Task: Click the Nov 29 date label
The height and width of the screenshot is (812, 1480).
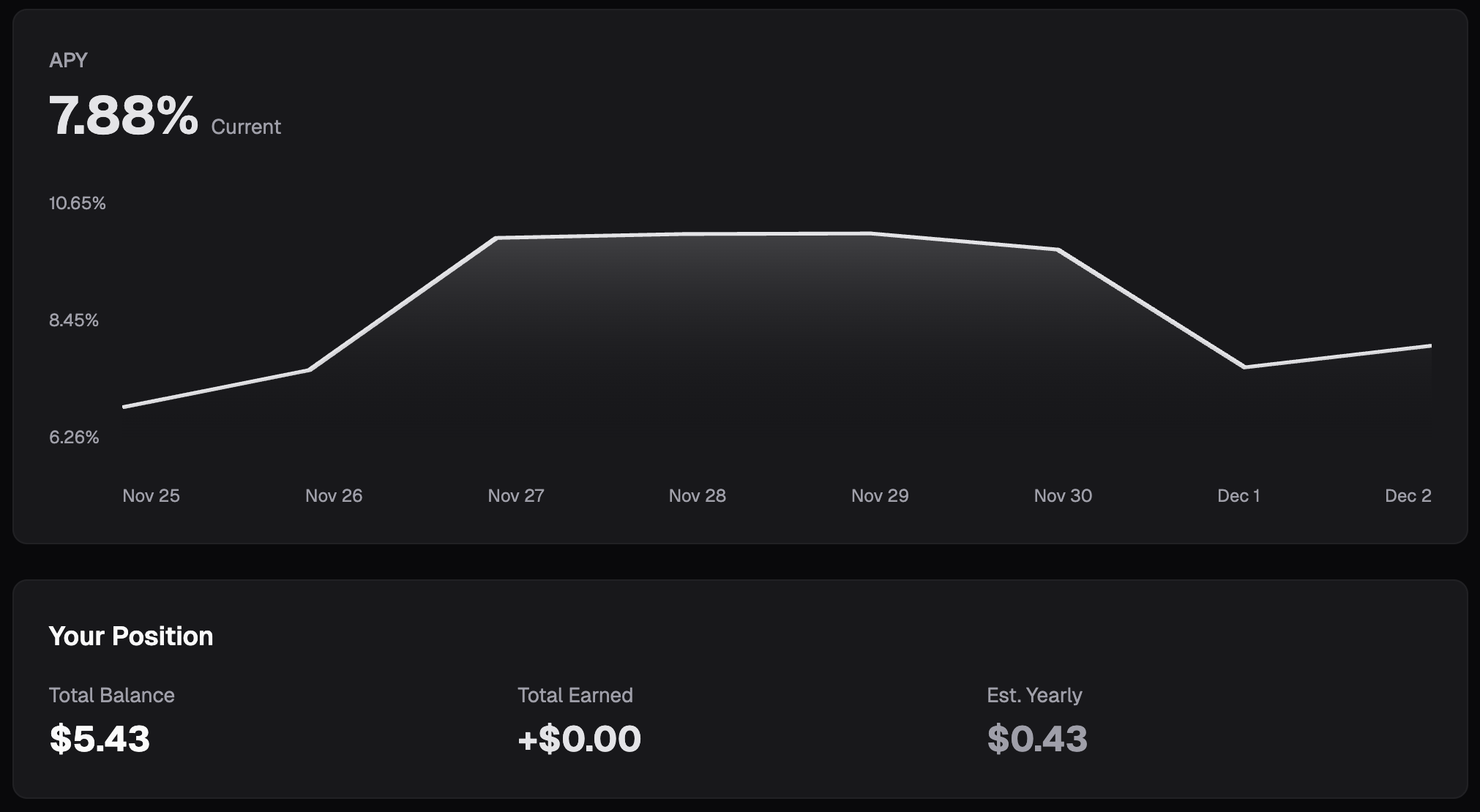Action: [880, 495]
